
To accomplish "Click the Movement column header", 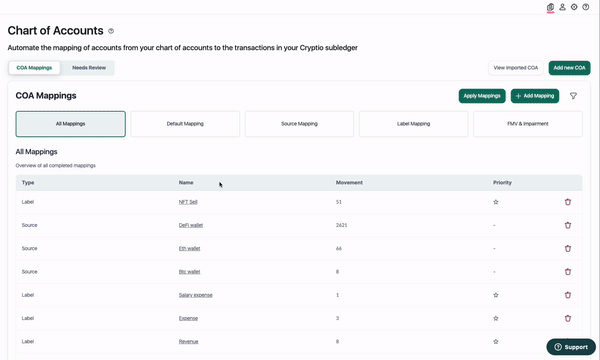I will coord(349,183).
